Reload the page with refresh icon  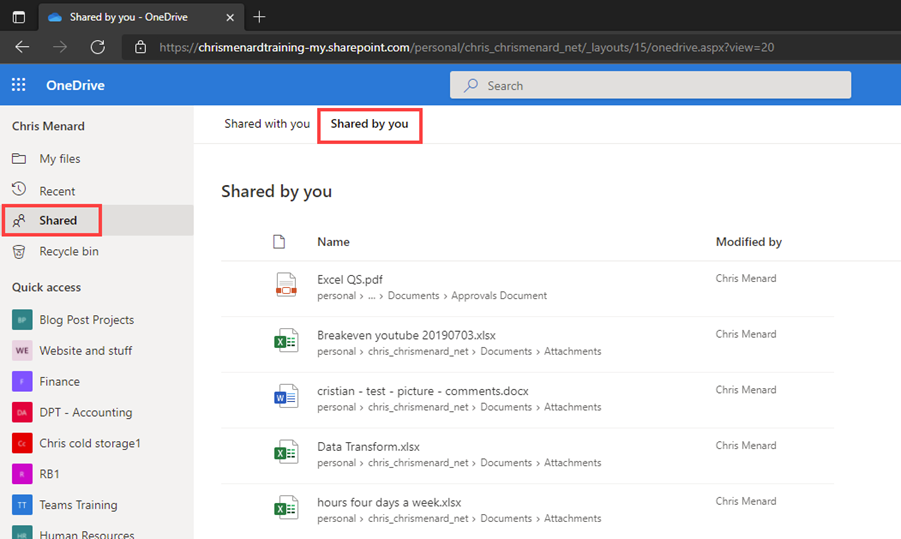tap(98, 47)
